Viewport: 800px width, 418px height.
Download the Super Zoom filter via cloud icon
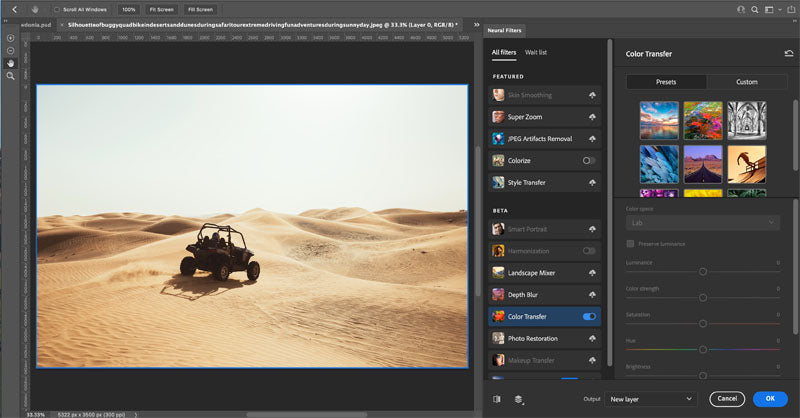tap(590, 117)
